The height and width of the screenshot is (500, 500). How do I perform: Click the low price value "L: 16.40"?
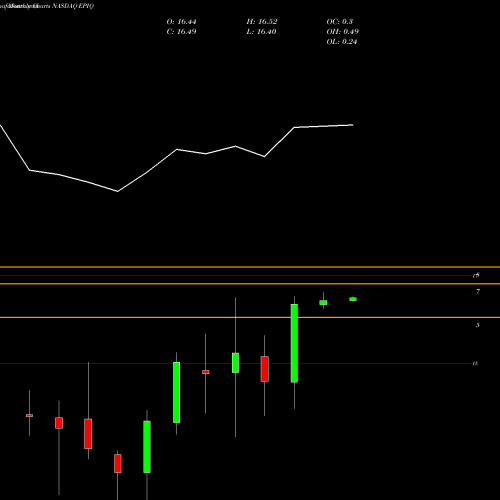pos(262,32)
